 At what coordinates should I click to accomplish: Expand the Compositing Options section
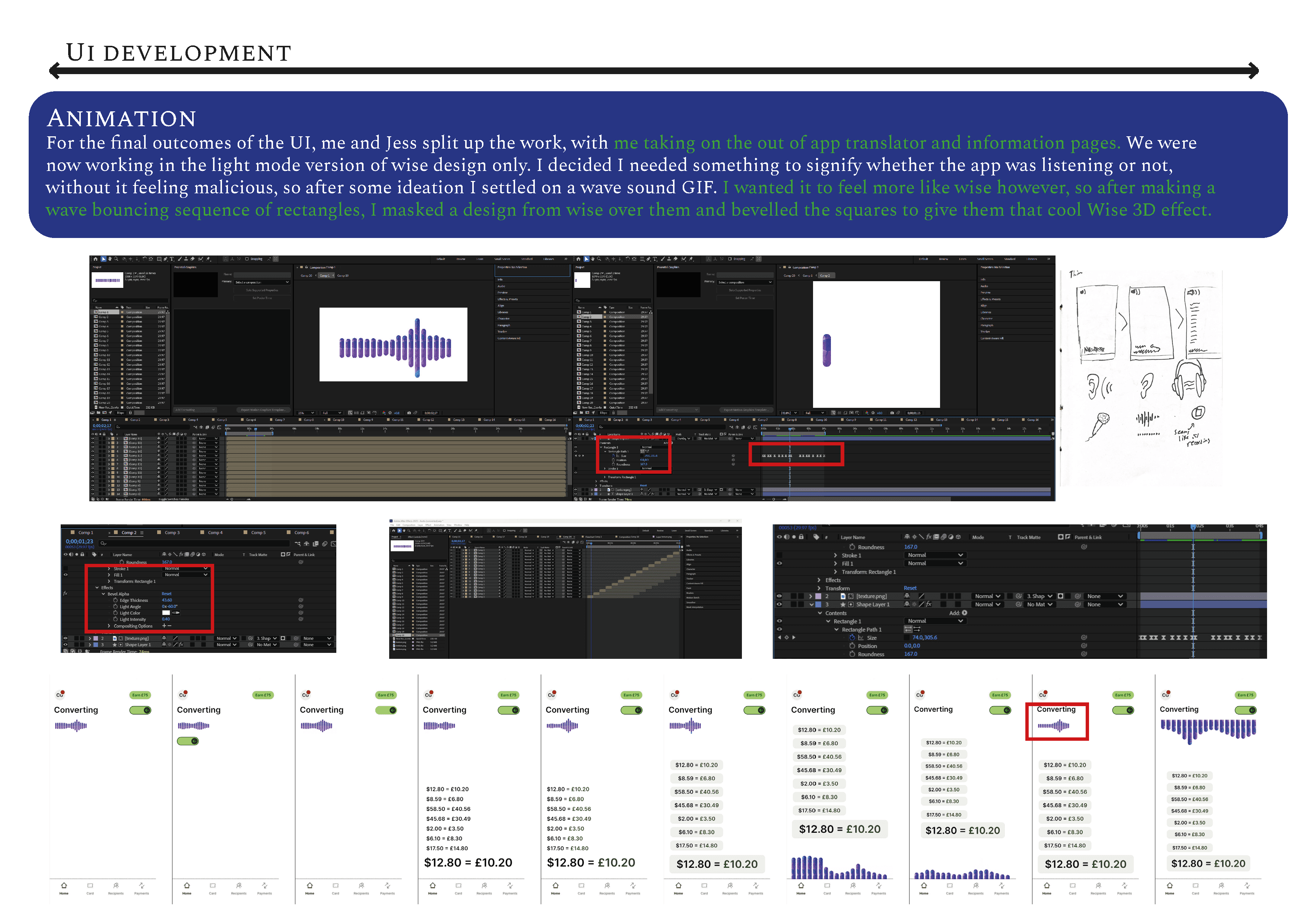109,626
